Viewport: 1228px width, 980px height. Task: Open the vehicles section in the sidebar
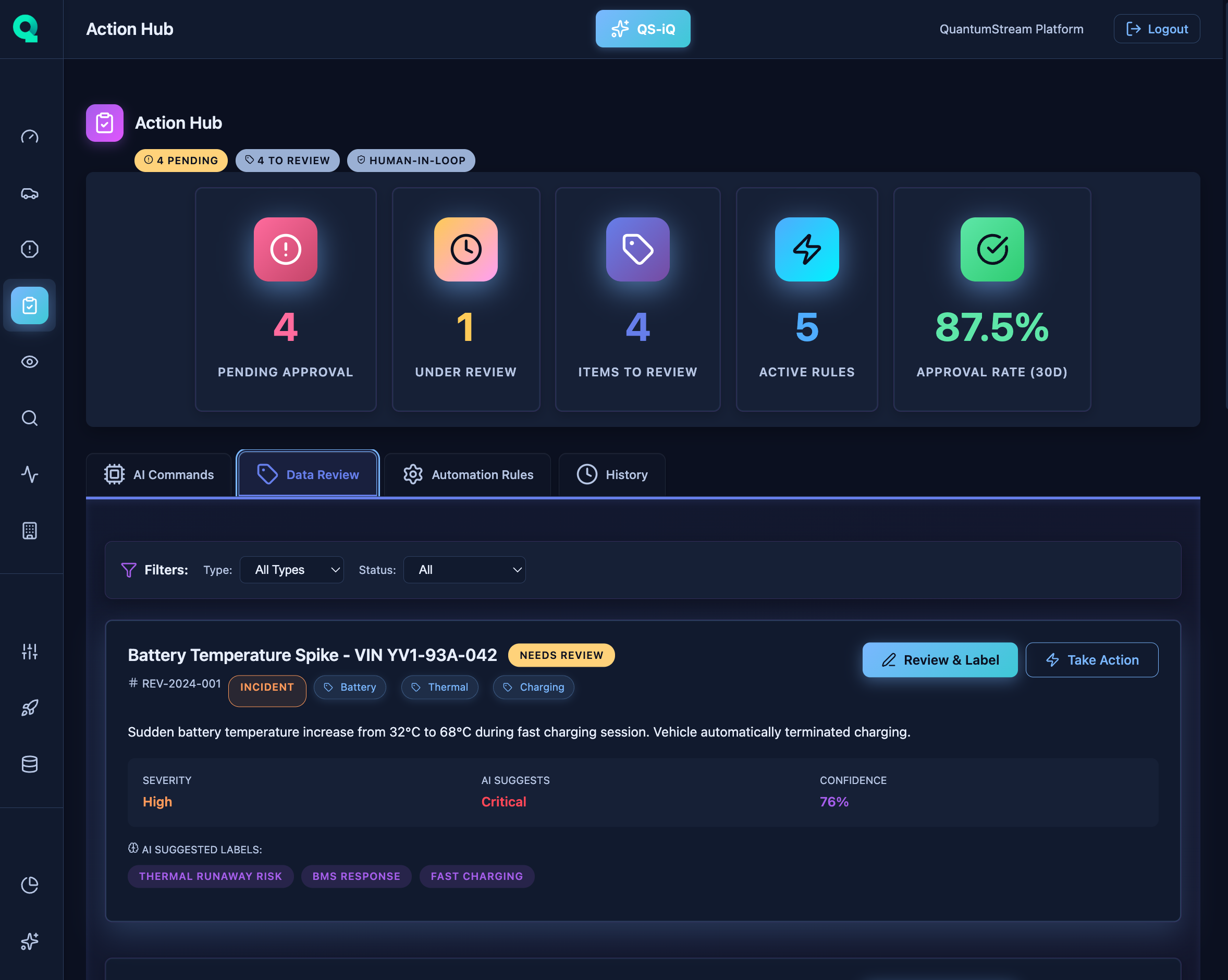click(x=29, y=193)
